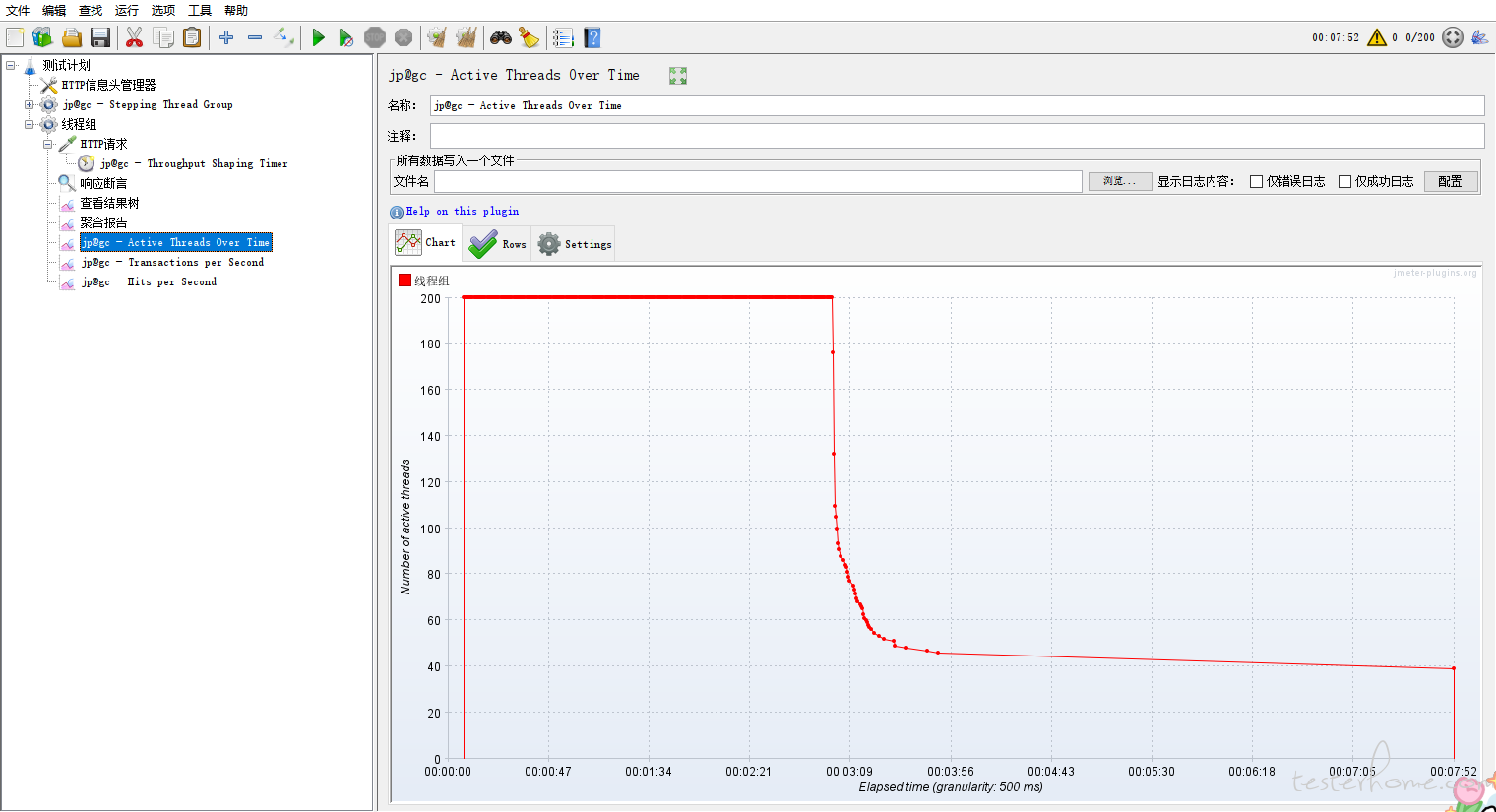Screen dimensions: 1496x812
Task: Click the red 线程组 legend color swatch
Action: (405, 281)
